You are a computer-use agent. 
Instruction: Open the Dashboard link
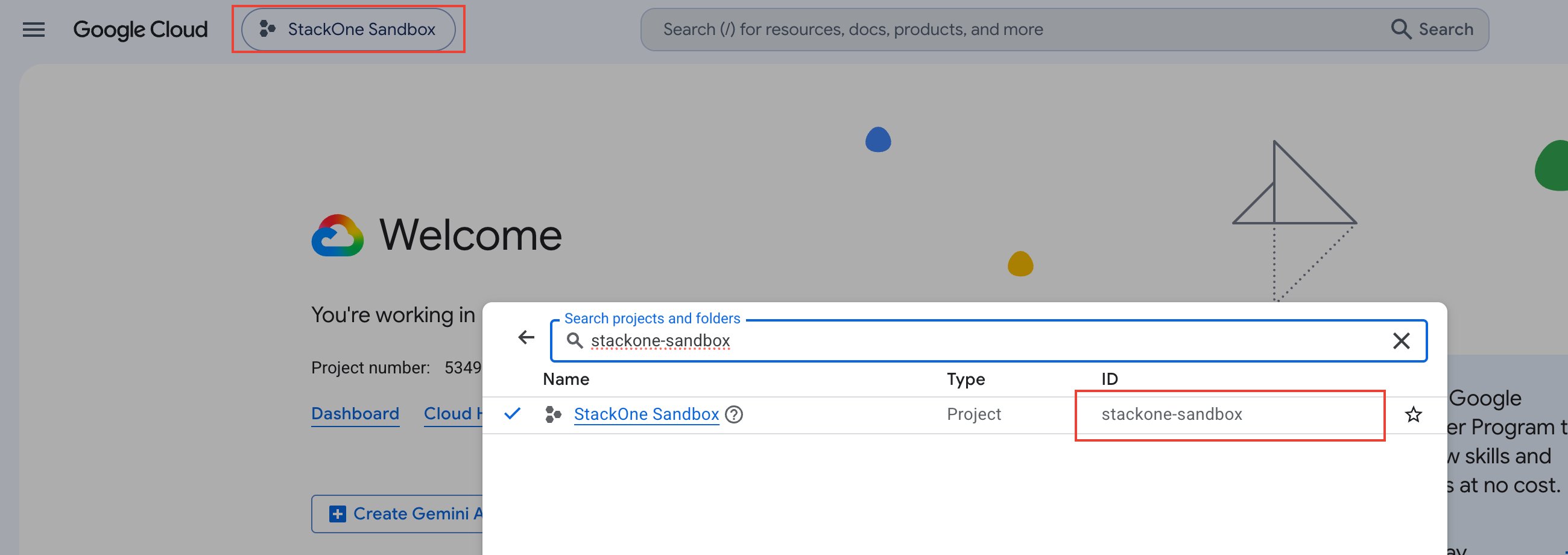click(355, 414)
